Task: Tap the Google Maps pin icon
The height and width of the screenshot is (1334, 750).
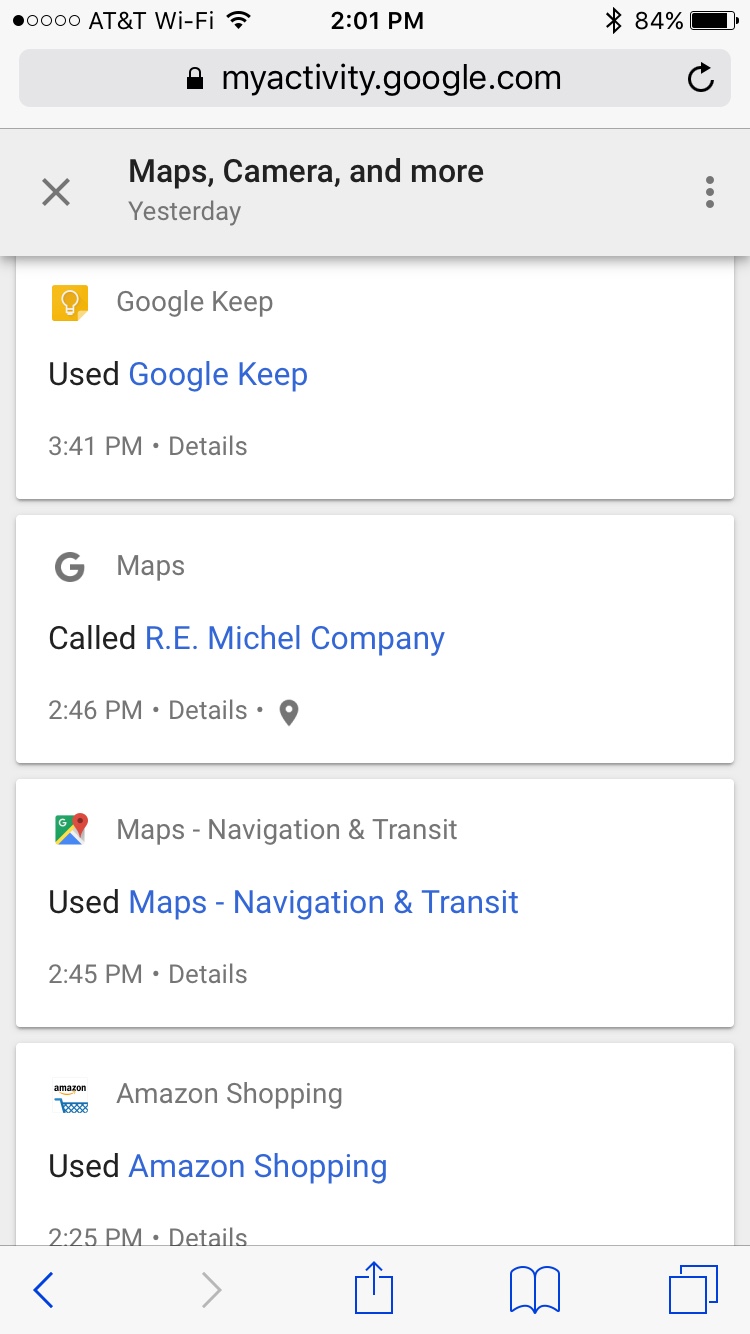Action: coord(70,830)
